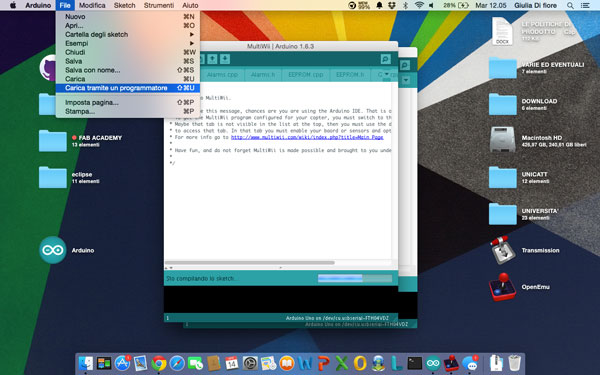Open the DOCX document on the desktop
The width and height of the screenshot is (600, 375).
(x=502, y=31)
